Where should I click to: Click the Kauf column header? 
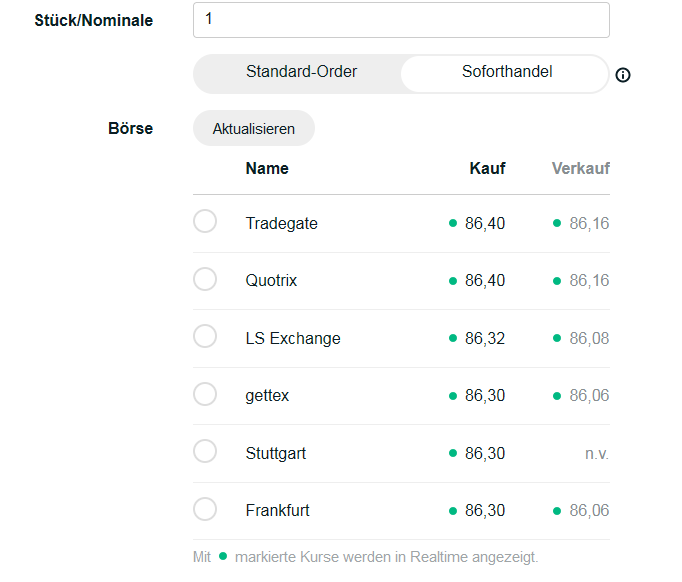(487, 168)
